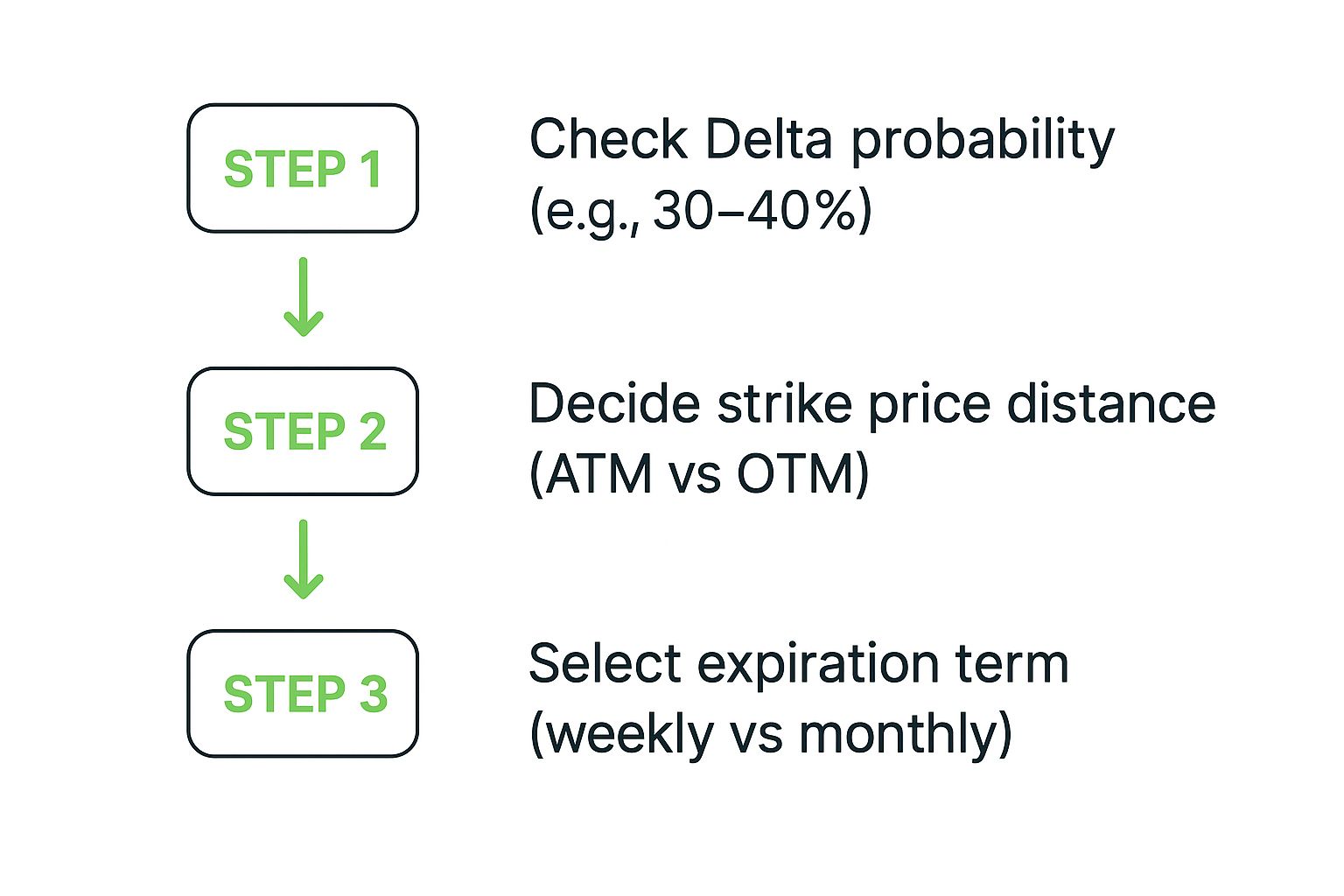Click the "(e.g., 30–40%)" text line
This screenshot has width=1344, height=896.
pyautogui.click(x=700, y=210)
